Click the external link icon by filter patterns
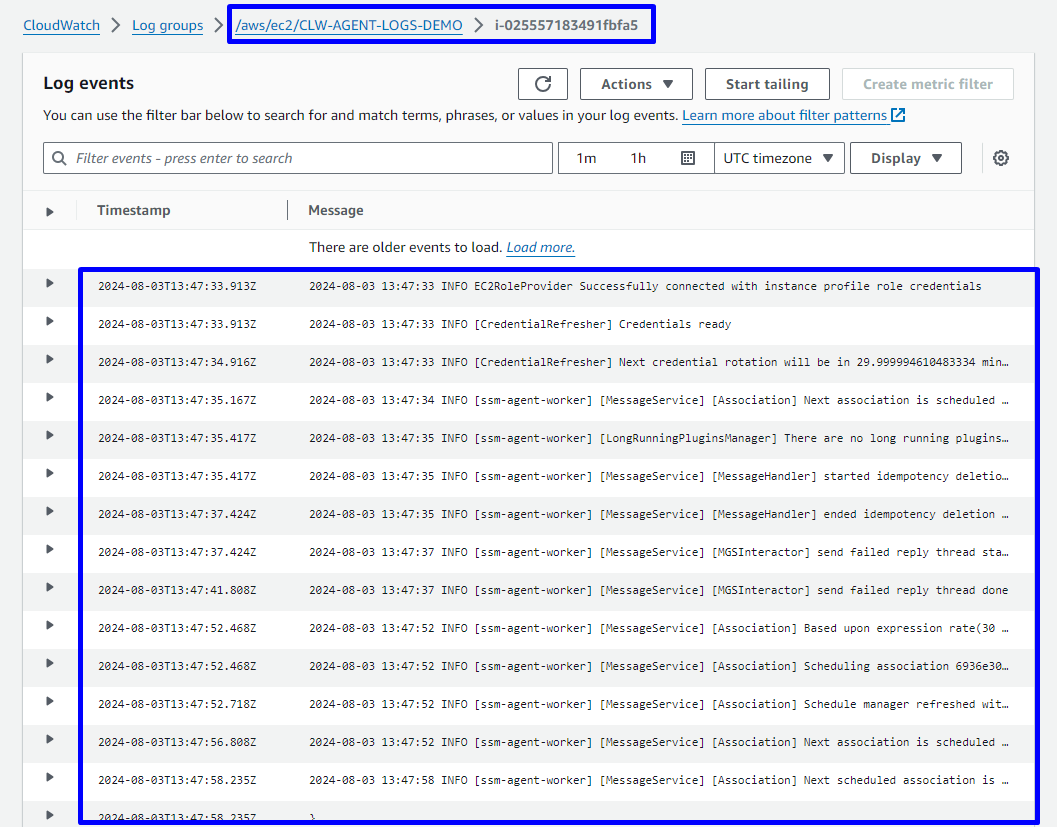Image resolution: width=1057 pixels, height=827 pixels. [x=898, y=115]
